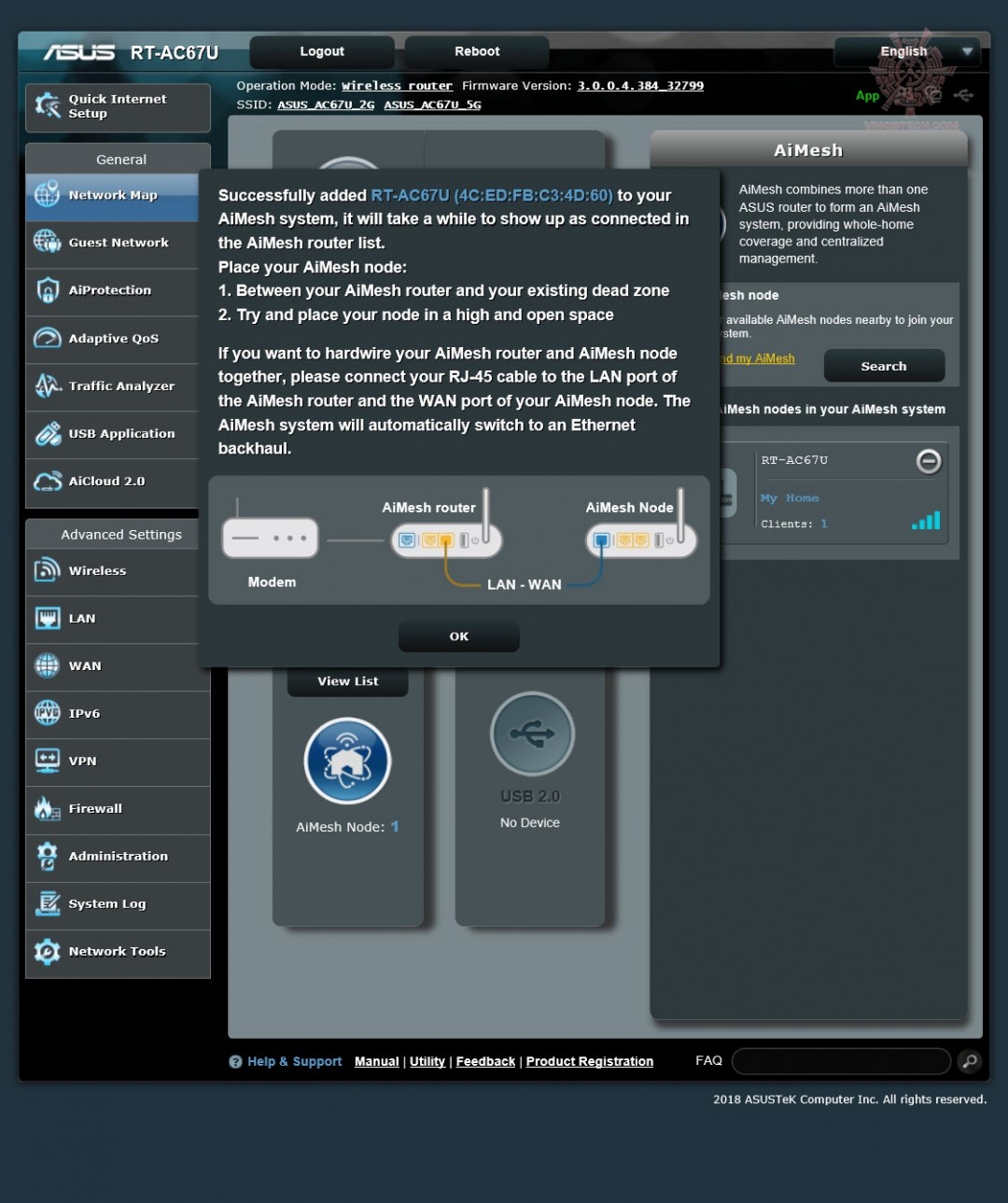
Task: Click the VPN monitor icon
Action: 48,761
